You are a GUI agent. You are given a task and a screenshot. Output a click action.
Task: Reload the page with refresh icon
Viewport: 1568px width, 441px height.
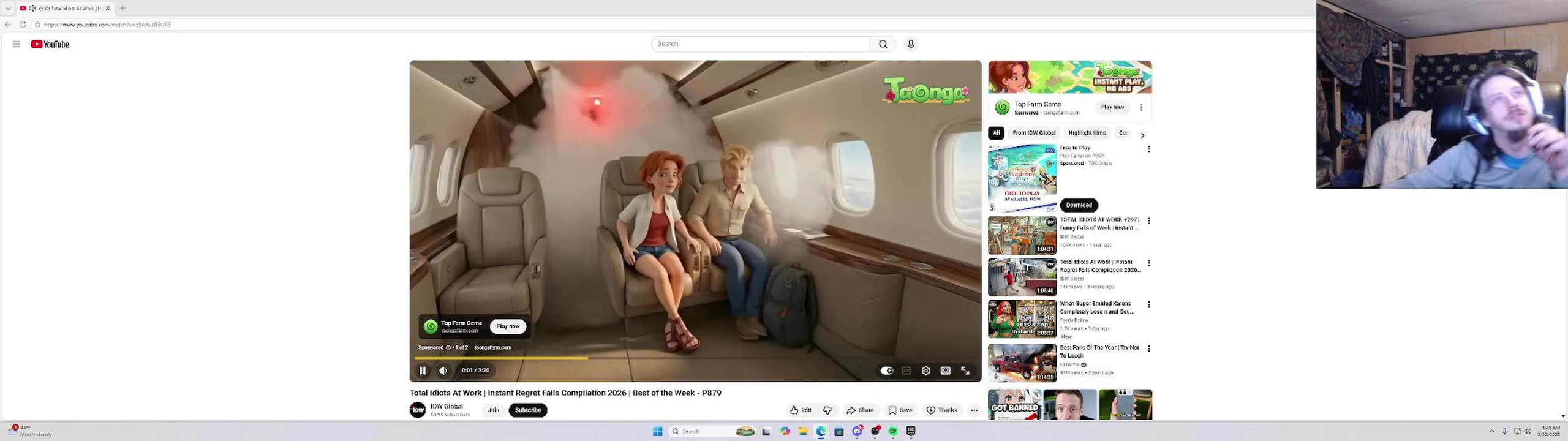23,24
